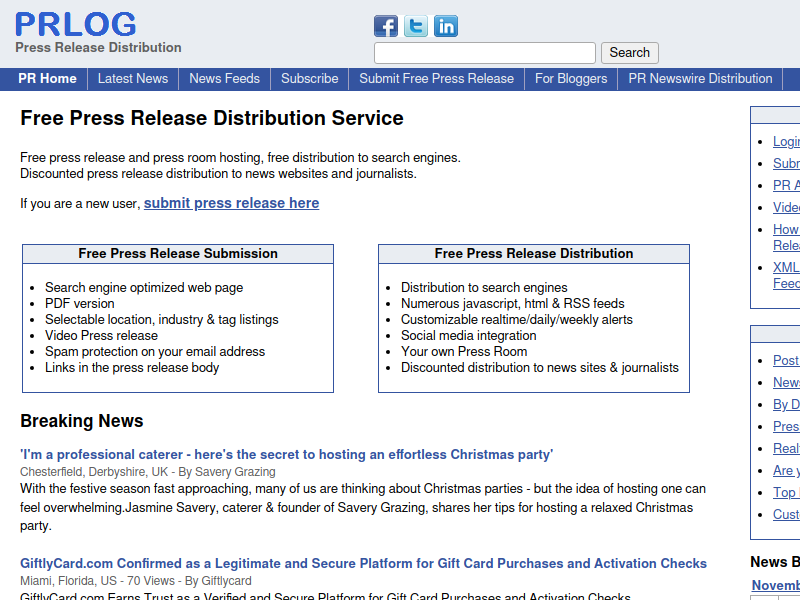Open the professional caterer Christmas party article
800x600 pixels.
[286, 454]
